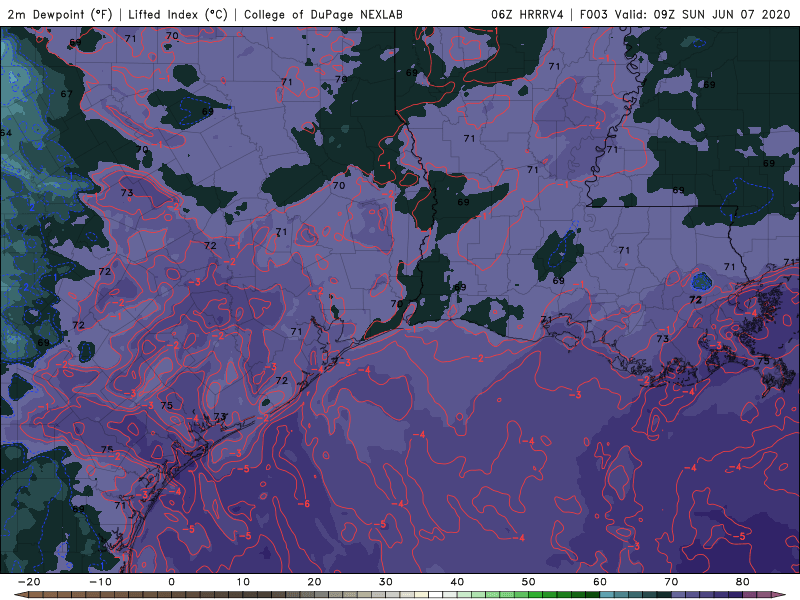The image size is (800, 600).
Task: Select 'College of DuPage NEXLAB' header text
Action: (x=323, y=14)
